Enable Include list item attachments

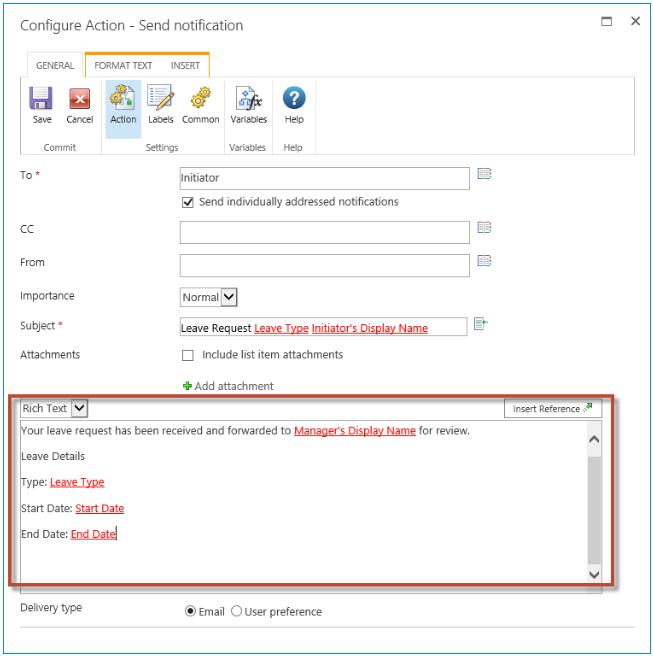coord(187,355)
